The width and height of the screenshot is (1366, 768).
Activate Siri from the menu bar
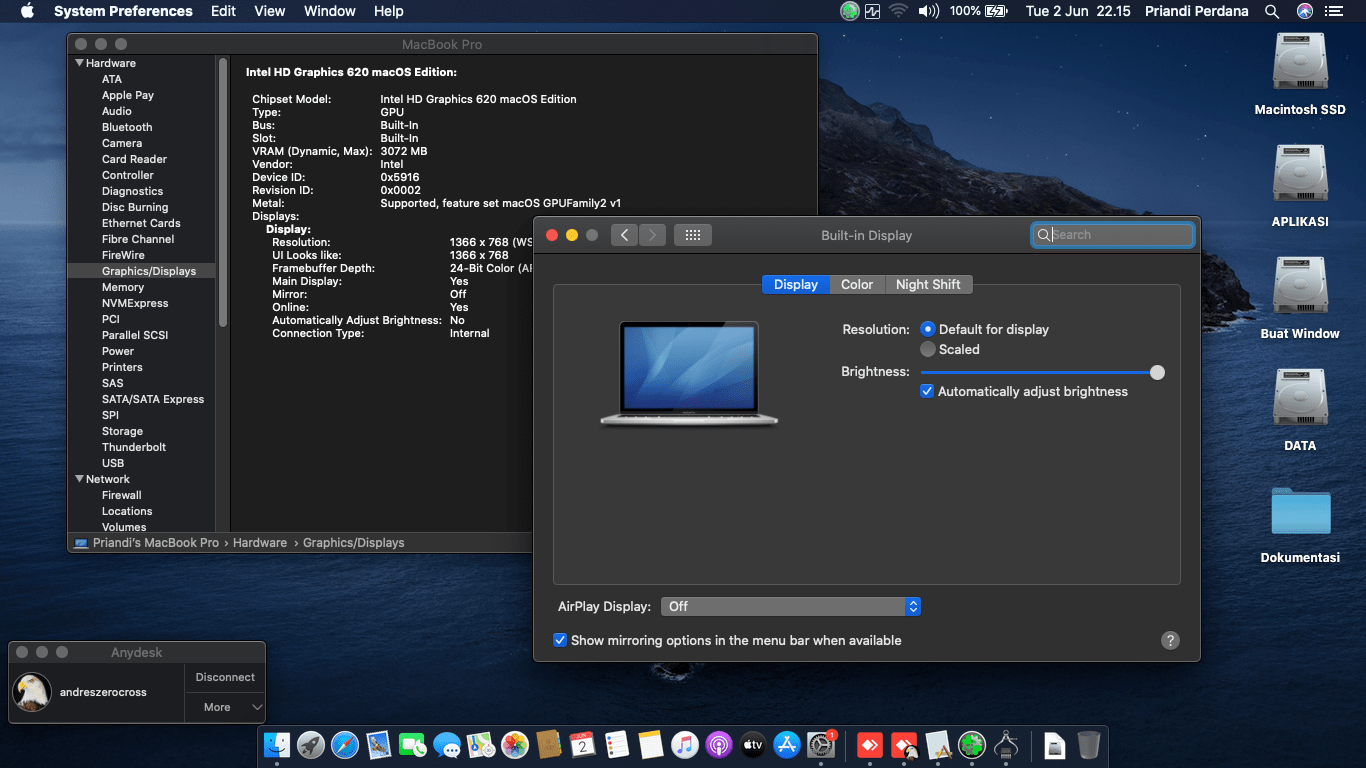pos(1304,11)
